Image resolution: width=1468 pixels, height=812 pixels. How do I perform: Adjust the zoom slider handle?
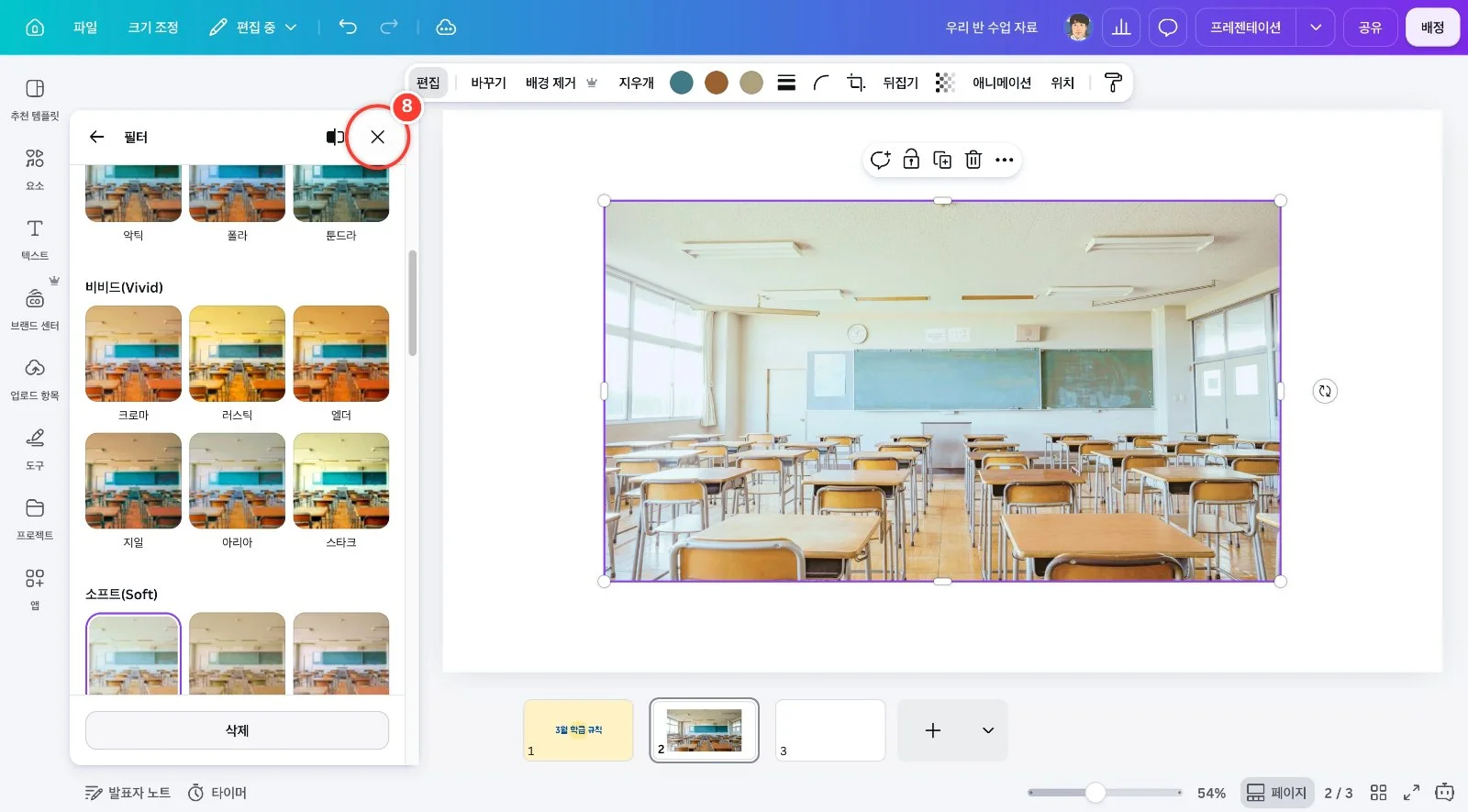coord(1095,793)
